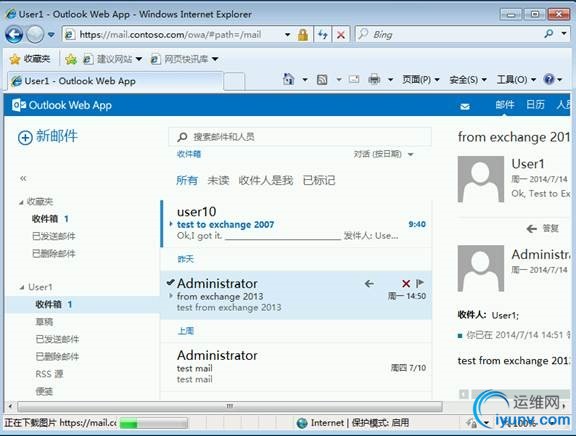Open the user10 test to exchange 2007 message

tap(296, 224)
